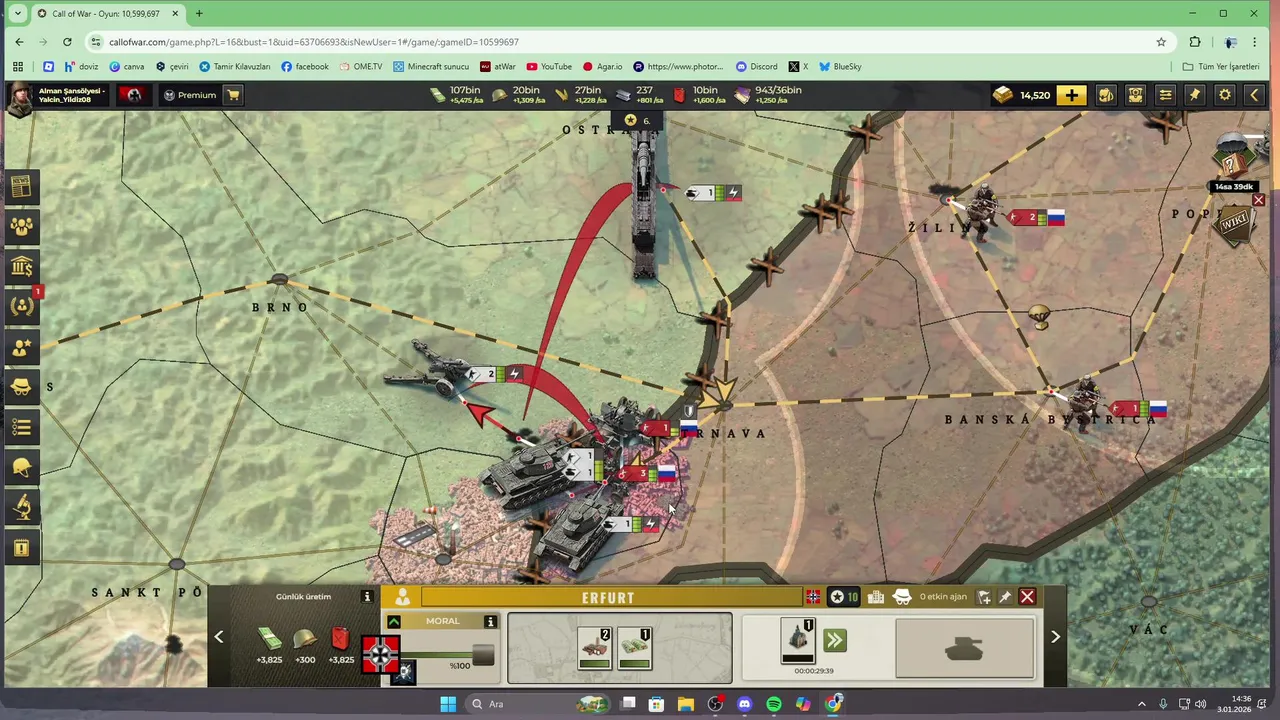Select the building under construction thumbnail
This screenshot has width=1280, height=720.
797,642
